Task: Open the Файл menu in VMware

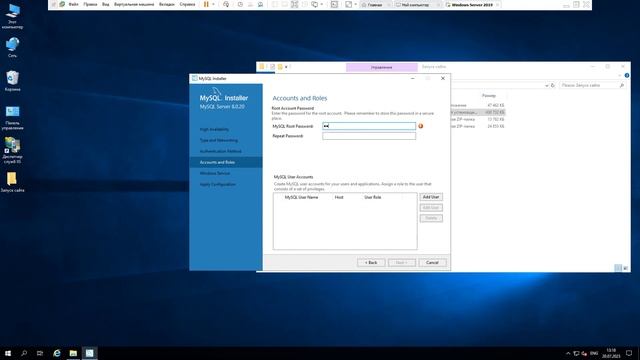Action: pyautogui.click(x=73, y=4)
